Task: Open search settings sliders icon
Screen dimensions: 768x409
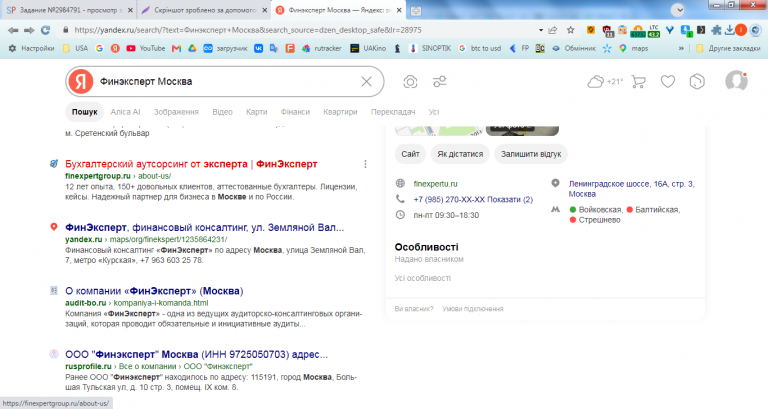Action: (x=439, y=81)
